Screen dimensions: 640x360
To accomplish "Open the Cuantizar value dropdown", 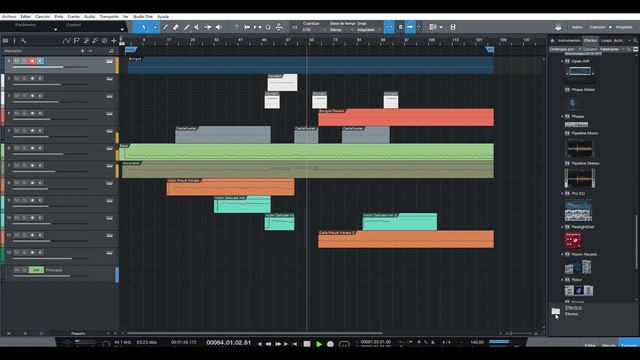I will click(x=314, y=30).
